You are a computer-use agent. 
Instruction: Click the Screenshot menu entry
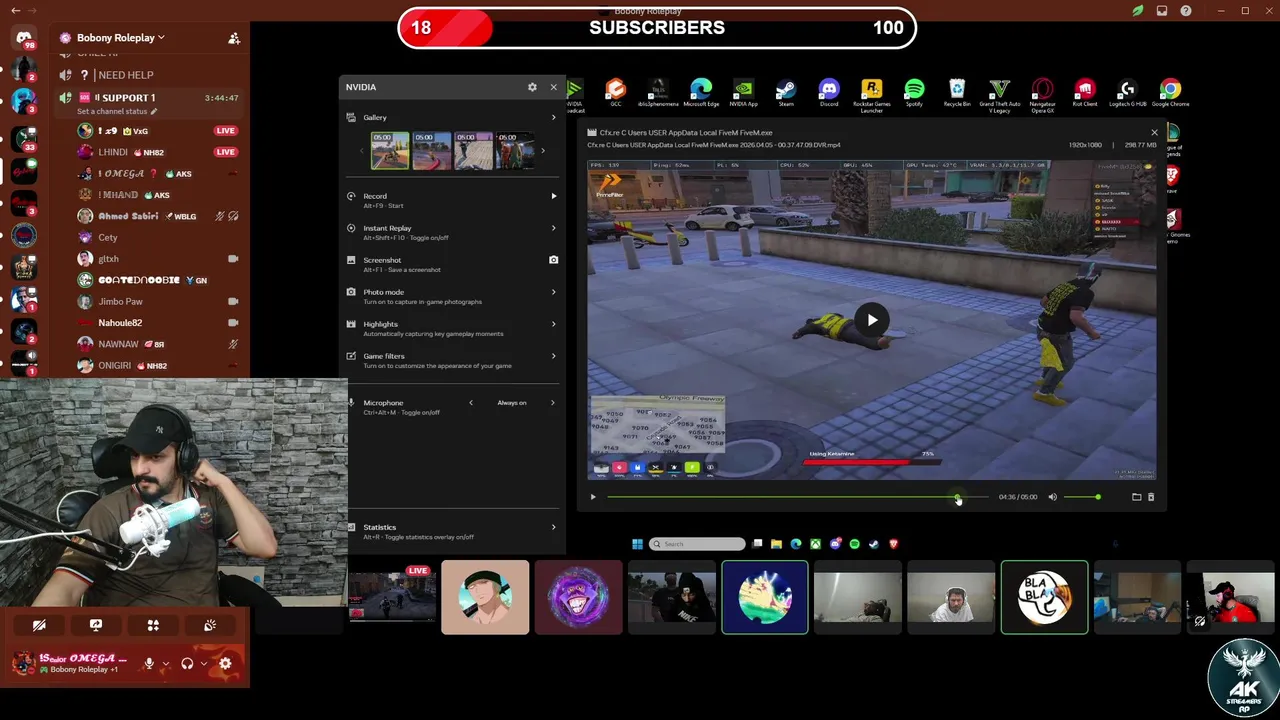coord(452,264)
